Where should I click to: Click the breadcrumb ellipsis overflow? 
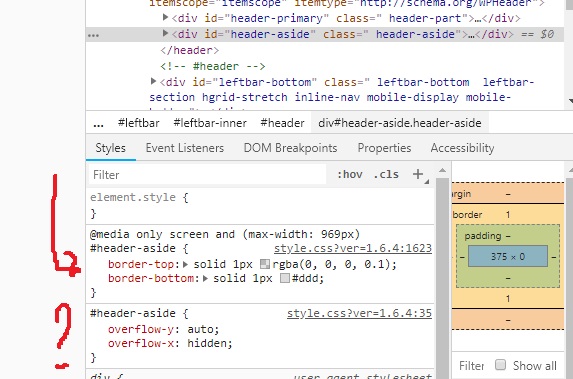click(98, 124)
